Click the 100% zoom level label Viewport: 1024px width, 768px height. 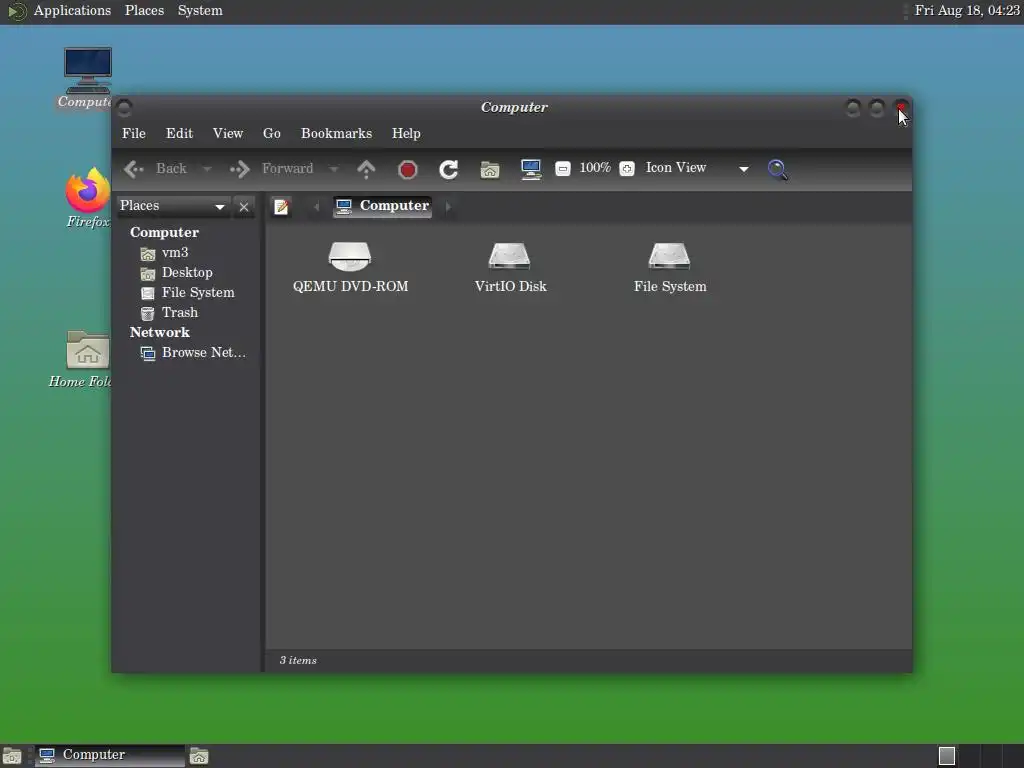[595, 168]
